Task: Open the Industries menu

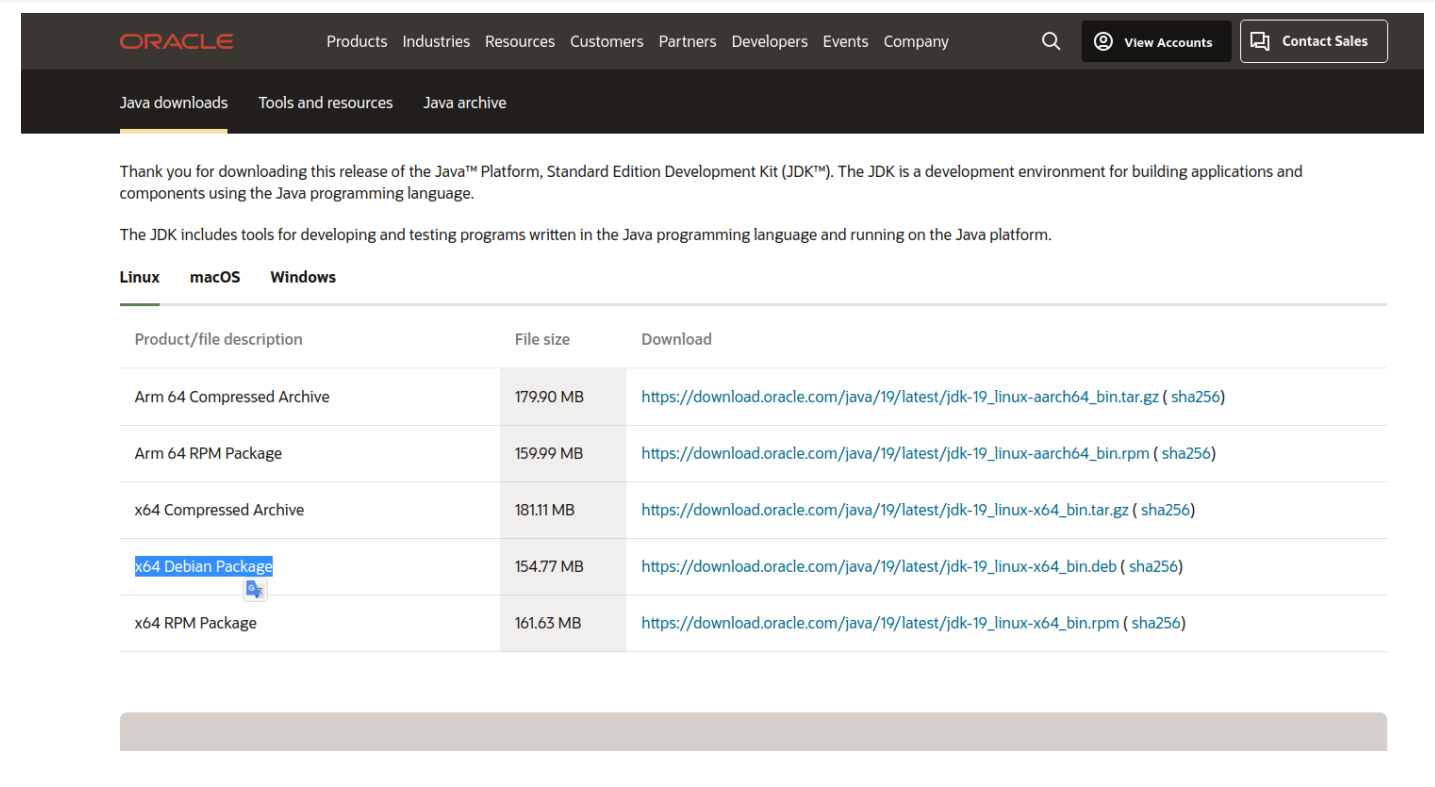Action: point(436,42)
